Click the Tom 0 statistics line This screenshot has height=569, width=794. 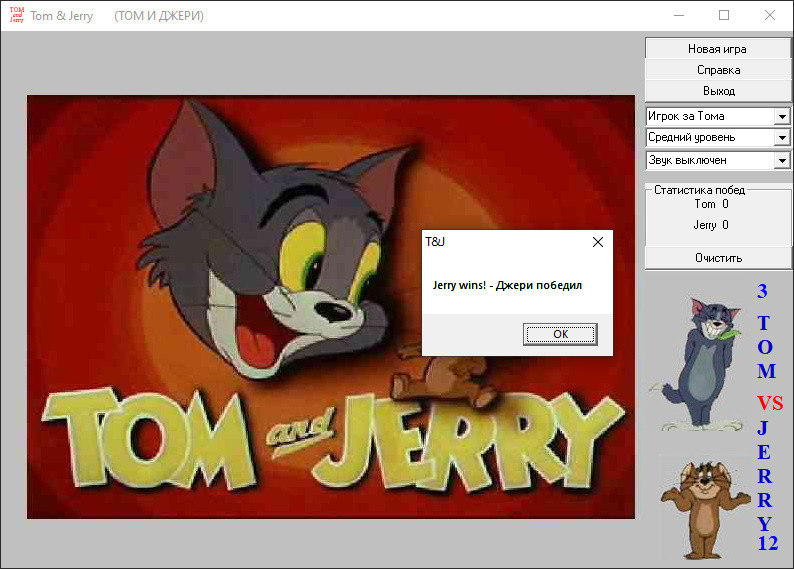711,204
